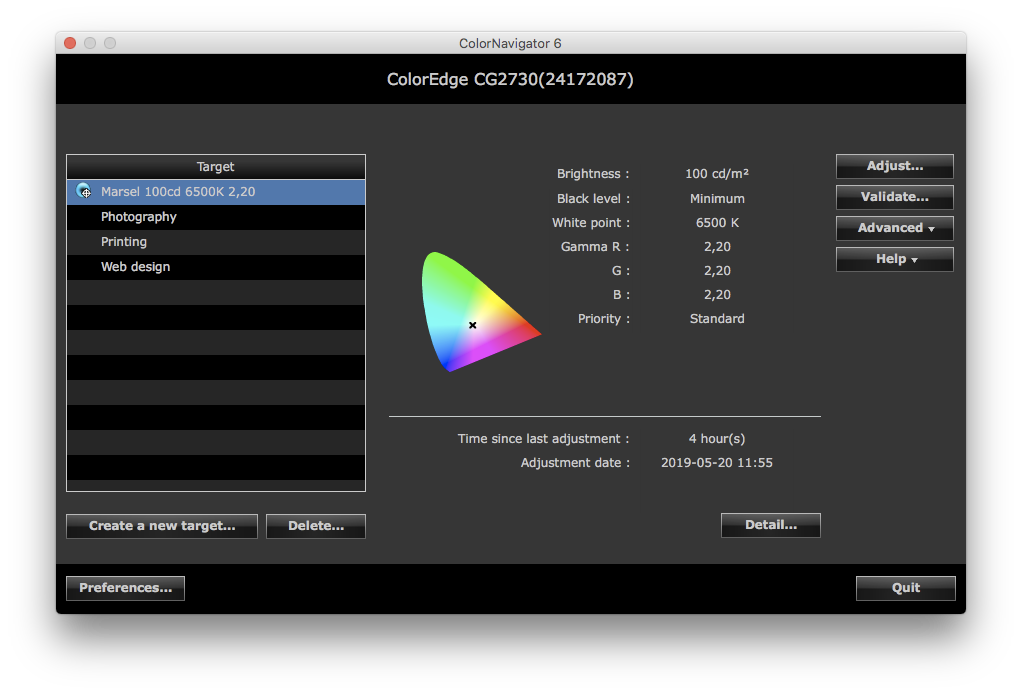Expand the Advanced dropdown menu
1022x694 pixels.
coord(894,228)
